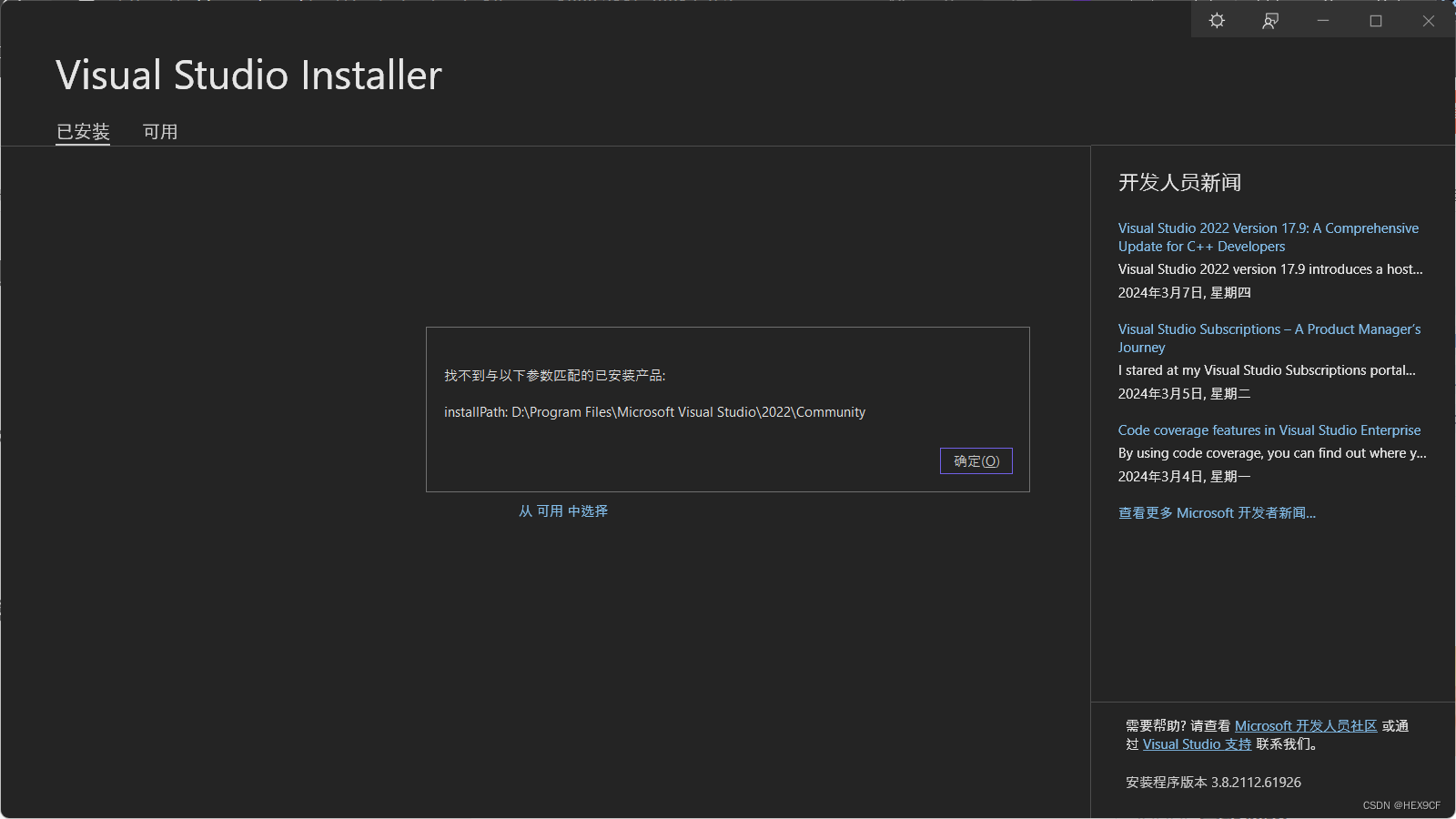Viewport: 1456px width, 819px height.
Task: Open the Visual Studio 2022 17.9 article link
Action: pyautogui.click(x=1267, y=237)
